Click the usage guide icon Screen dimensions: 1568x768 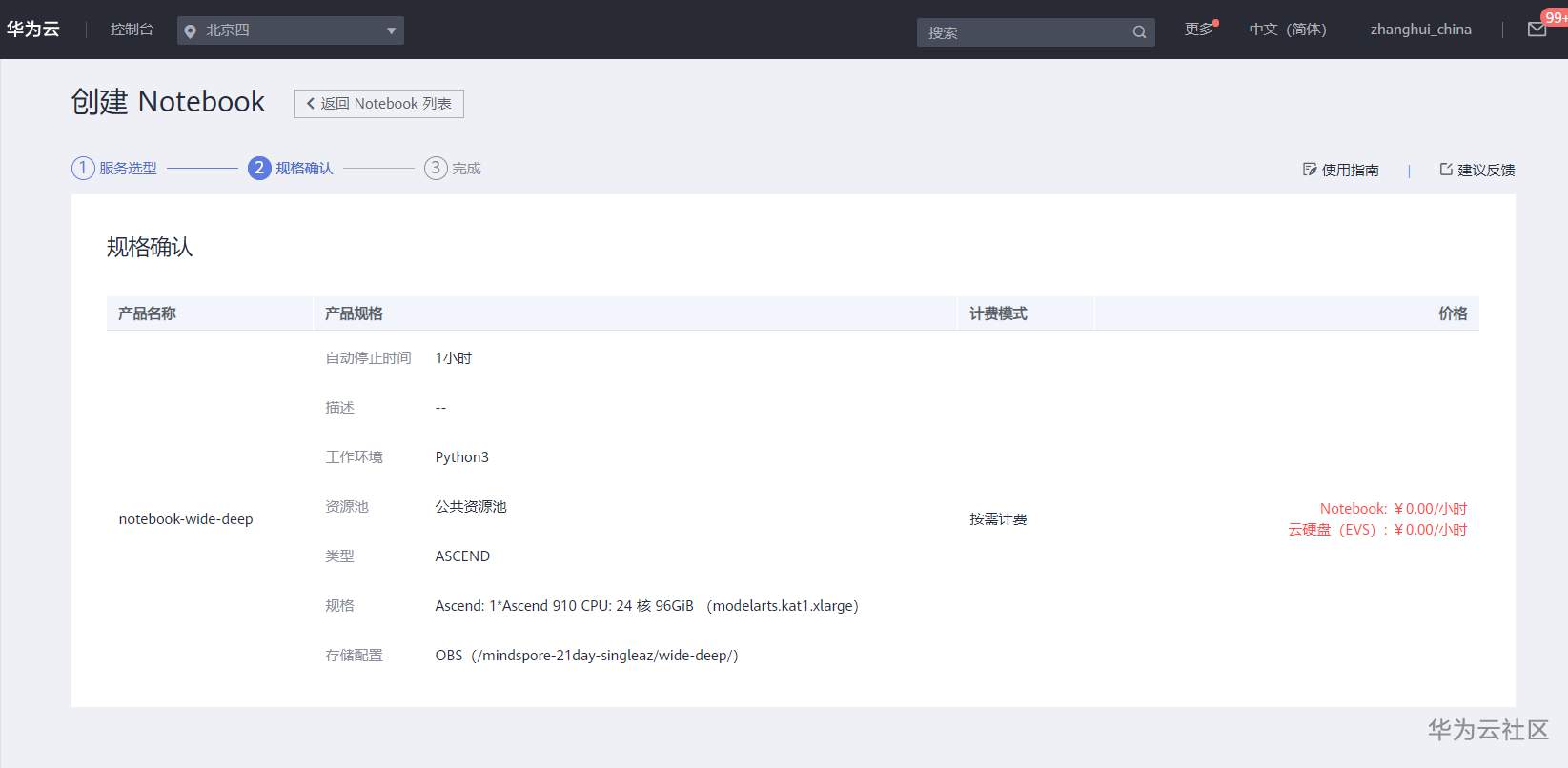pyautogui.click(x=1310, y=170)
